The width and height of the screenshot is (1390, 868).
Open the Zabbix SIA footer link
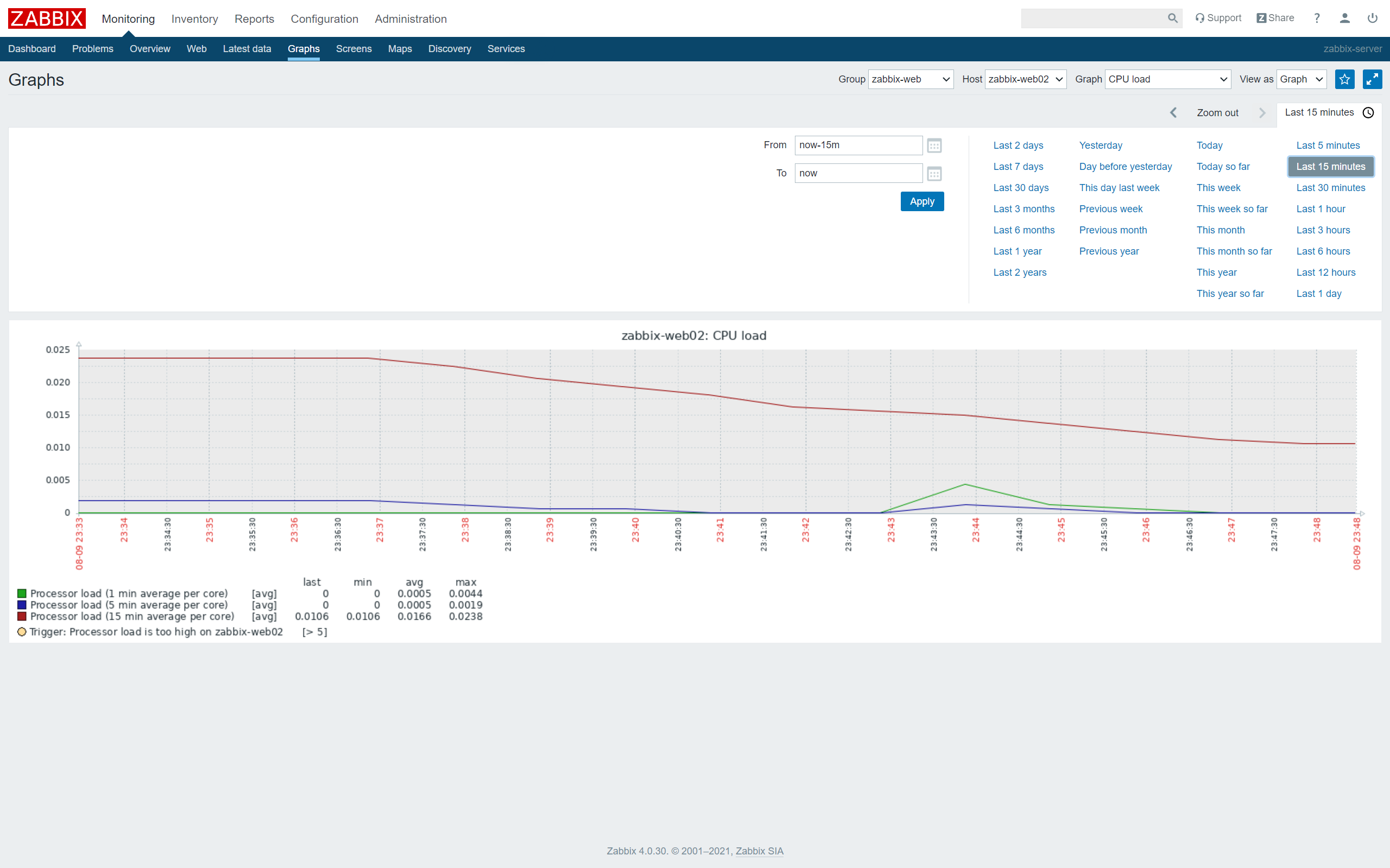(x=759, y=851)
